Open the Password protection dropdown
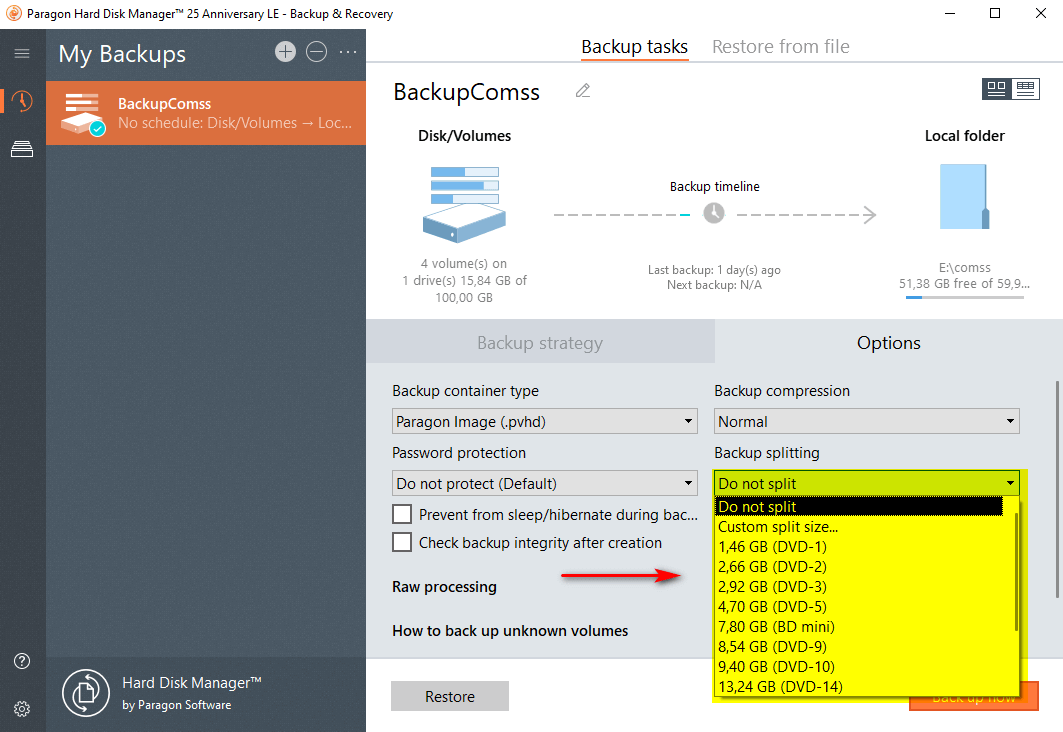The image size is (1063, 732). pos(545,483)
